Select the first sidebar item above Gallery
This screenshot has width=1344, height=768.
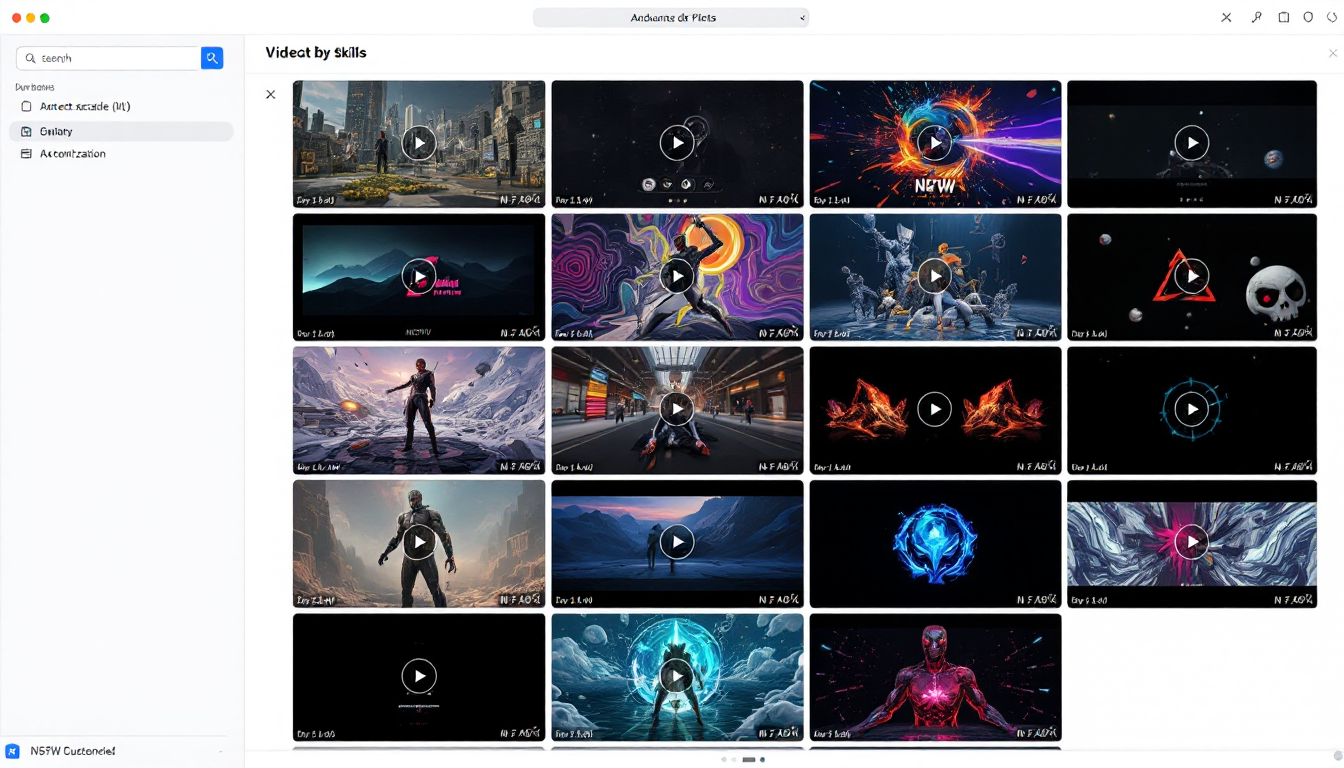coord(84,106)
